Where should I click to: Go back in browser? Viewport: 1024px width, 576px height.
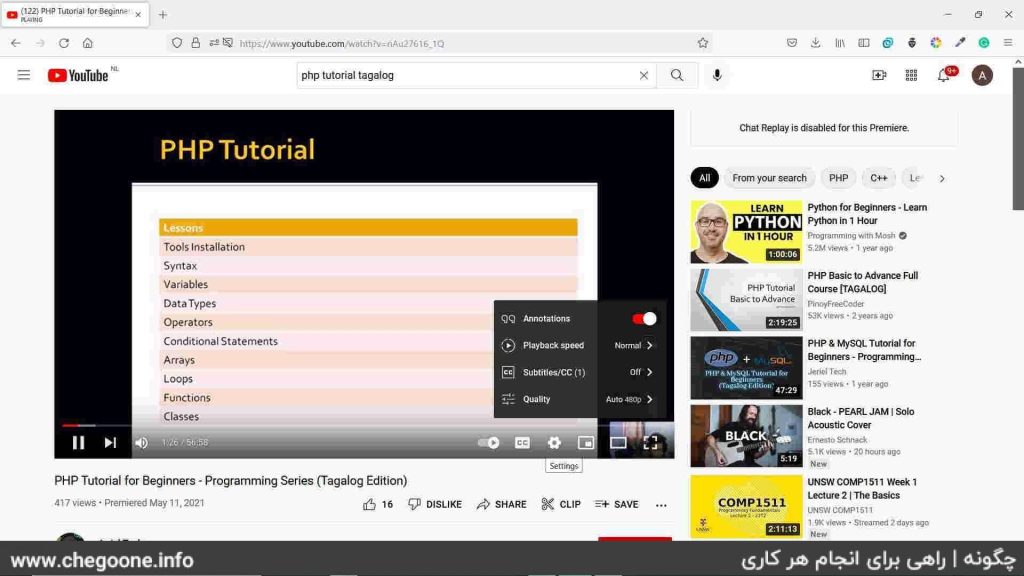16,43
